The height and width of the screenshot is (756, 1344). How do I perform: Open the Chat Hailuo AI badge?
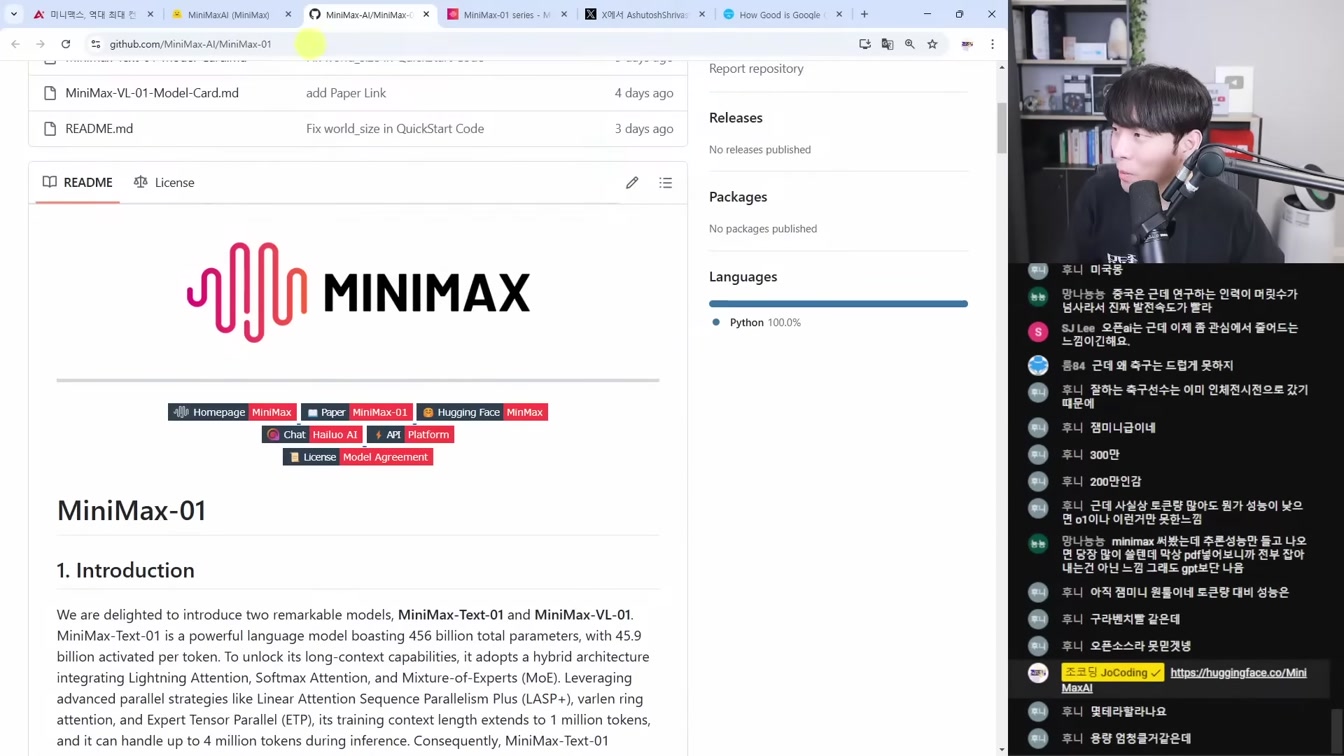pos(312,435)
